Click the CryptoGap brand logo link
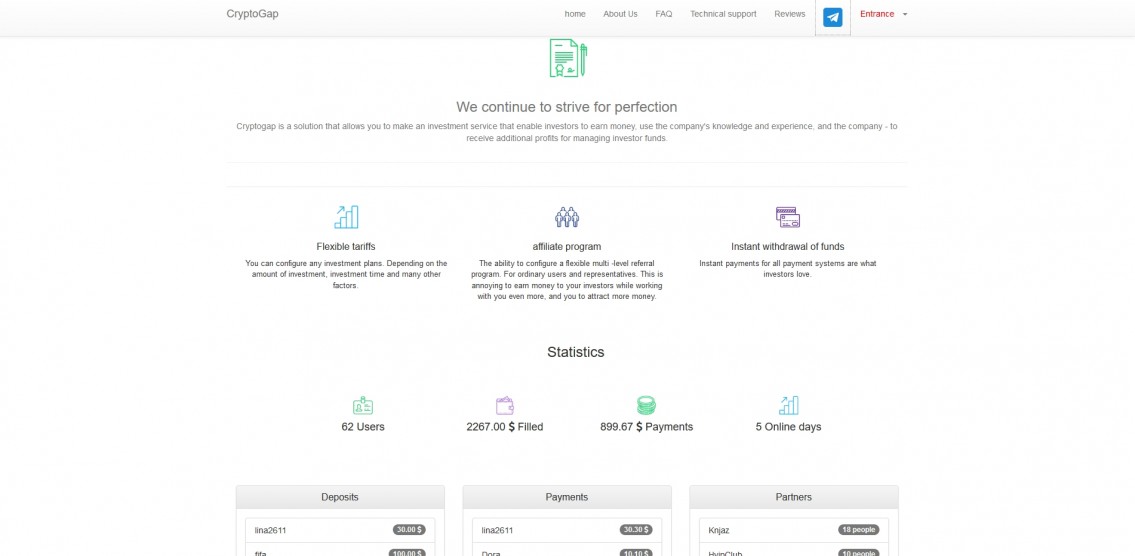Viewport: 1135px width, 556px height. [252, 14]
